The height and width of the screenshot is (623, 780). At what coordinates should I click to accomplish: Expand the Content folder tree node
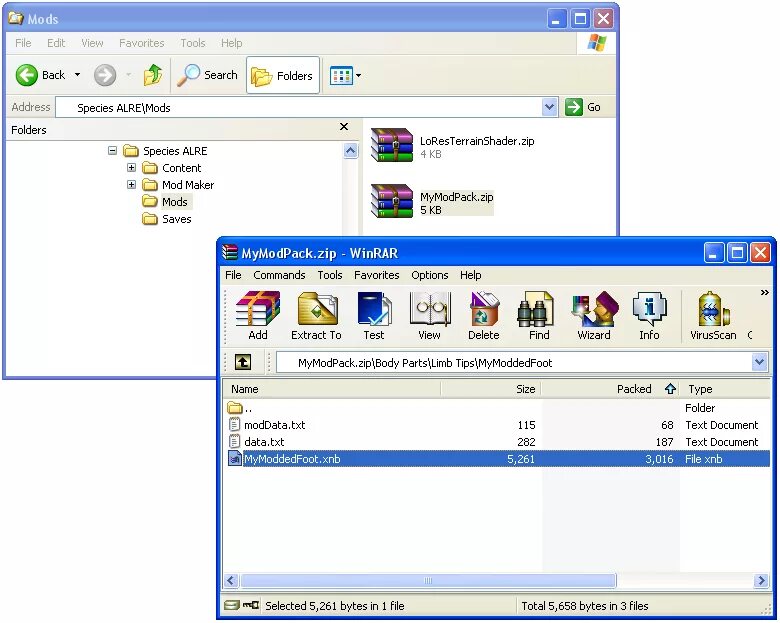point(131,168)
